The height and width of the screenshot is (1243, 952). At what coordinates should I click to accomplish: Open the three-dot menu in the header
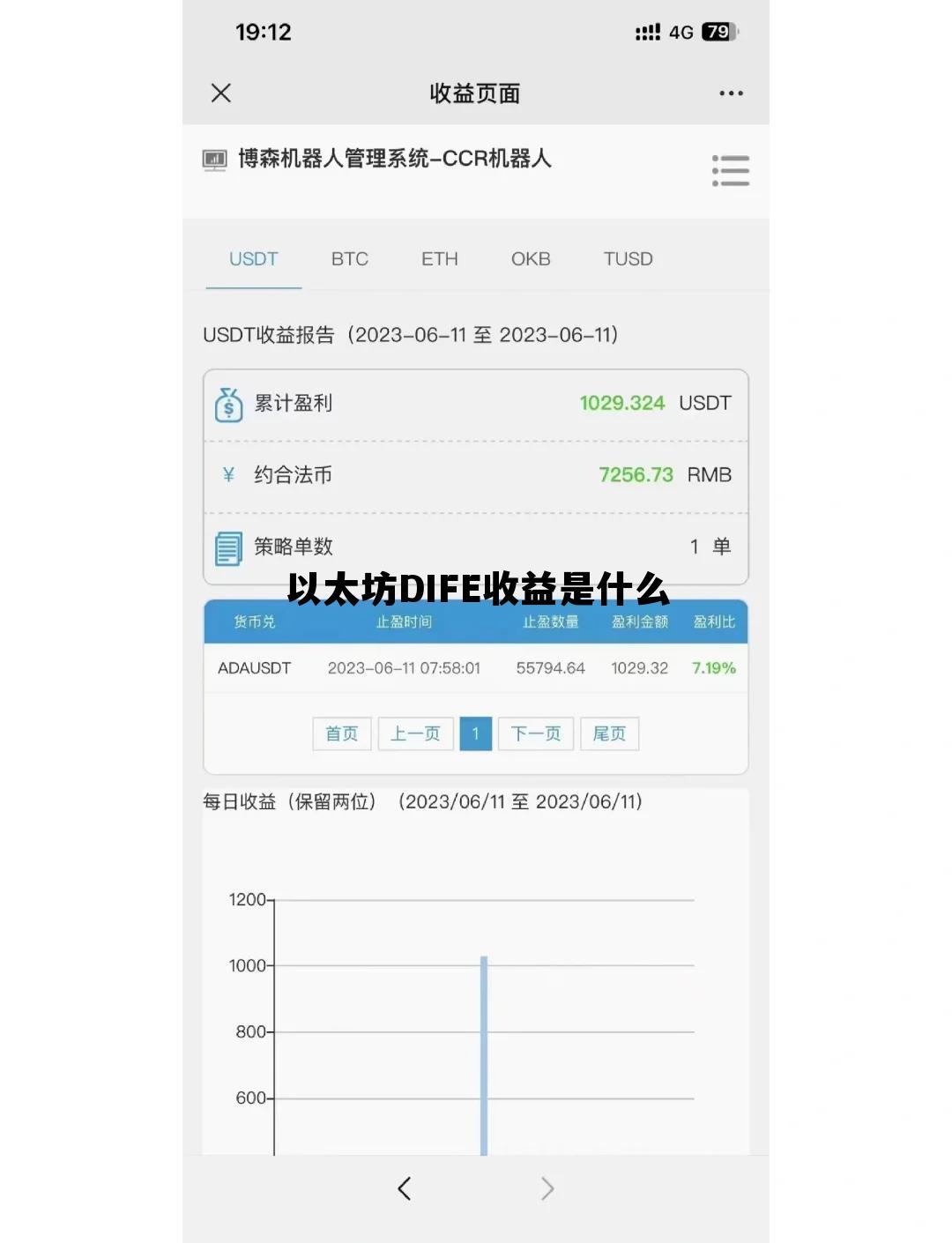(x=732, y=93)
